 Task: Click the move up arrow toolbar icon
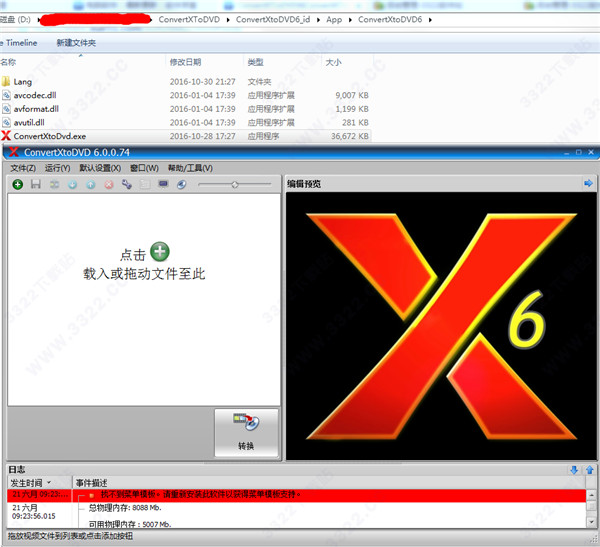click(x=91, y=185)
